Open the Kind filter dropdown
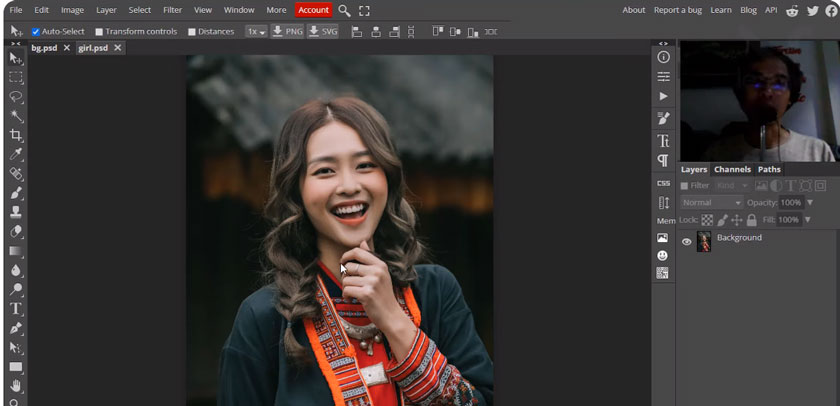Viewport: 840px width, 406px height. click(x=731, y=186)
